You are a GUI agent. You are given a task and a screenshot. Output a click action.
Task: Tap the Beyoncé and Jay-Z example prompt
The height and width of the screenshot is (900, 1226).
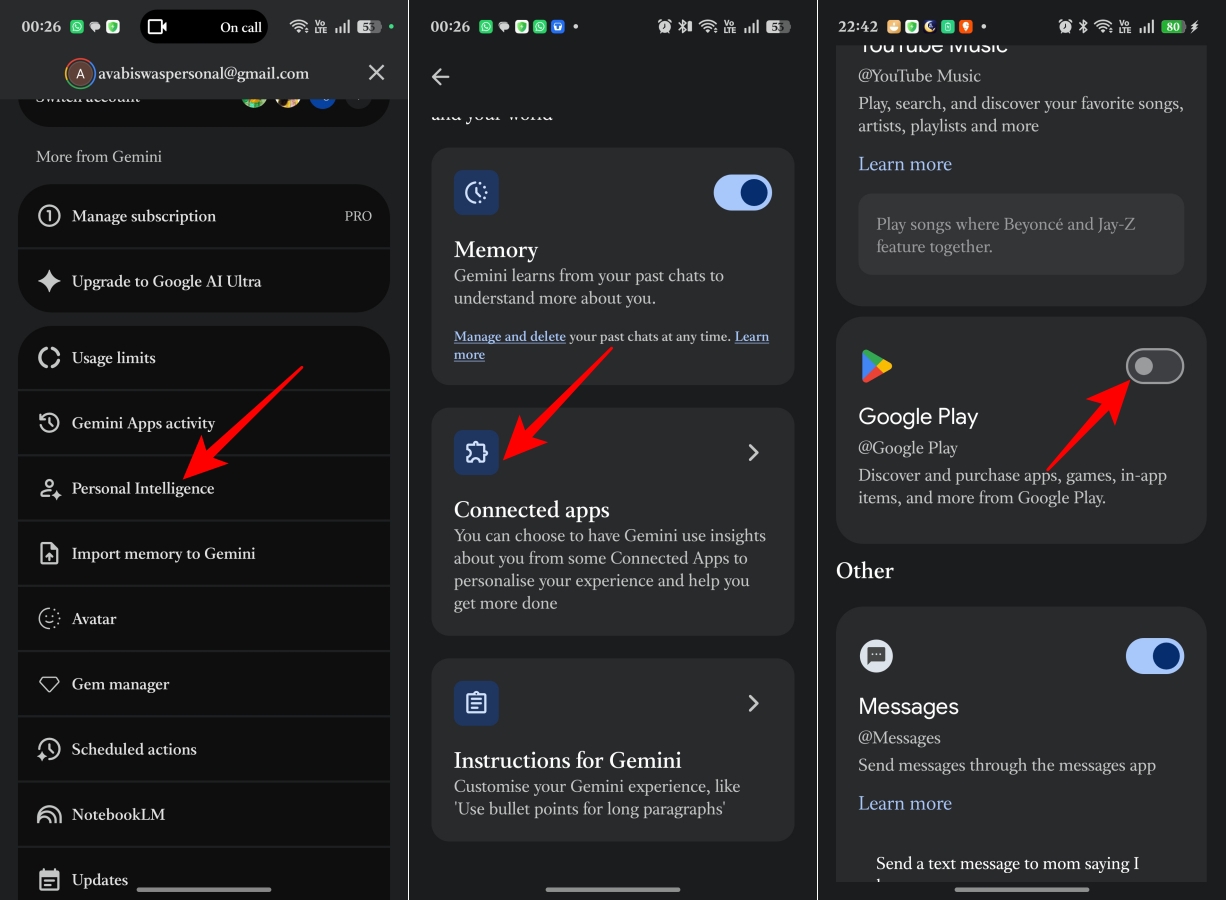click(x=1021, y=235)
